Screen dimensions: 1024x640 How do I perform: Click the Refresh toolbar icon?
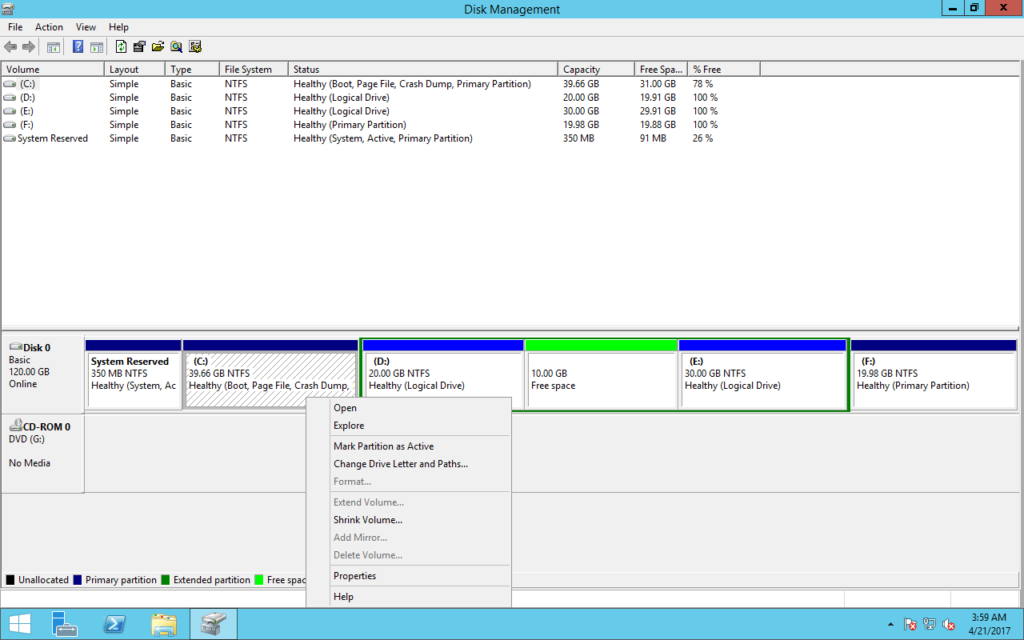(x=121, y=47)
